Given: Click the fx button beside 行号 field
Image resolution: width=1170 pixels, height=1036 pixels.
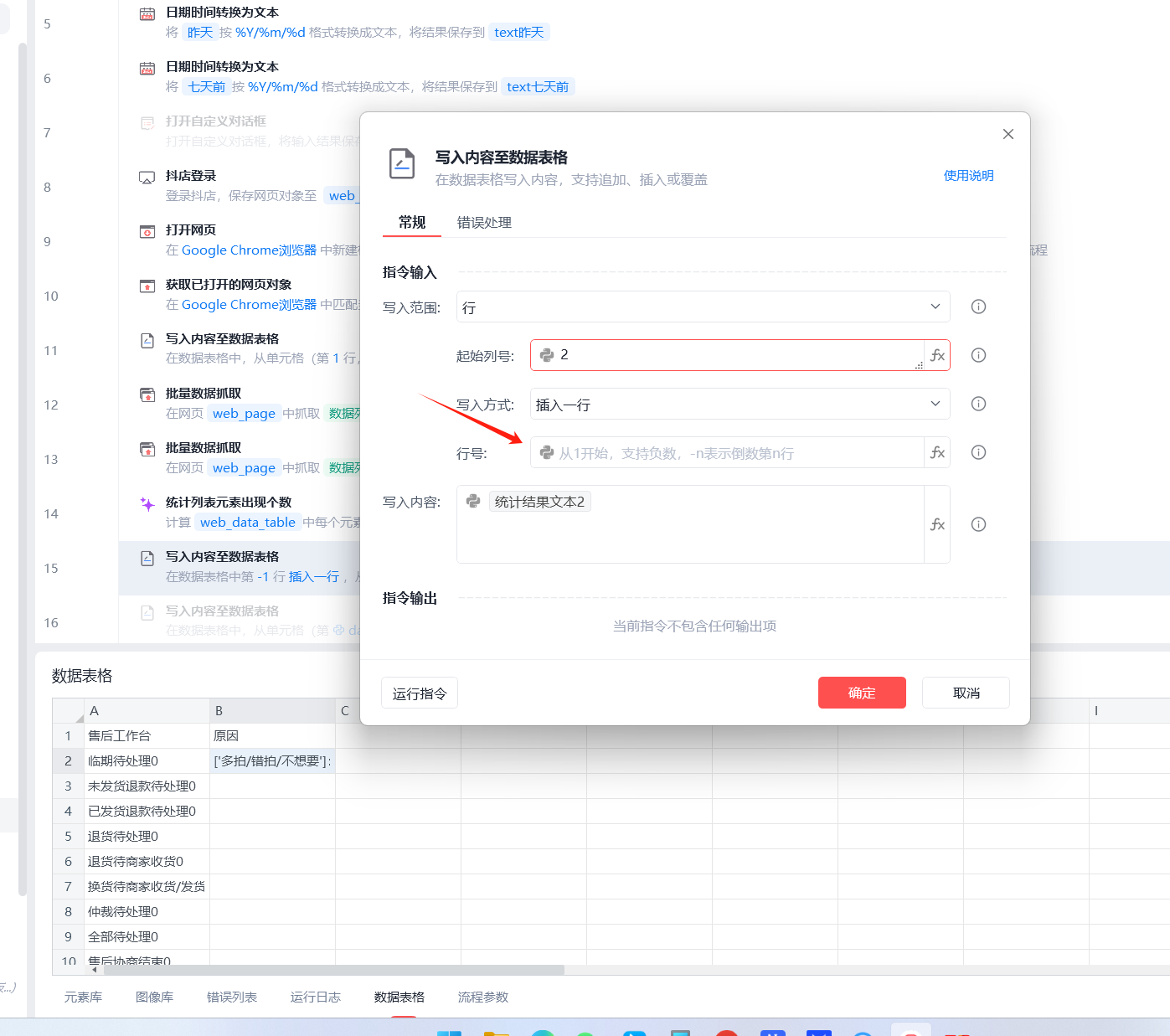Looking at the screenshot, I should (937, 452).
